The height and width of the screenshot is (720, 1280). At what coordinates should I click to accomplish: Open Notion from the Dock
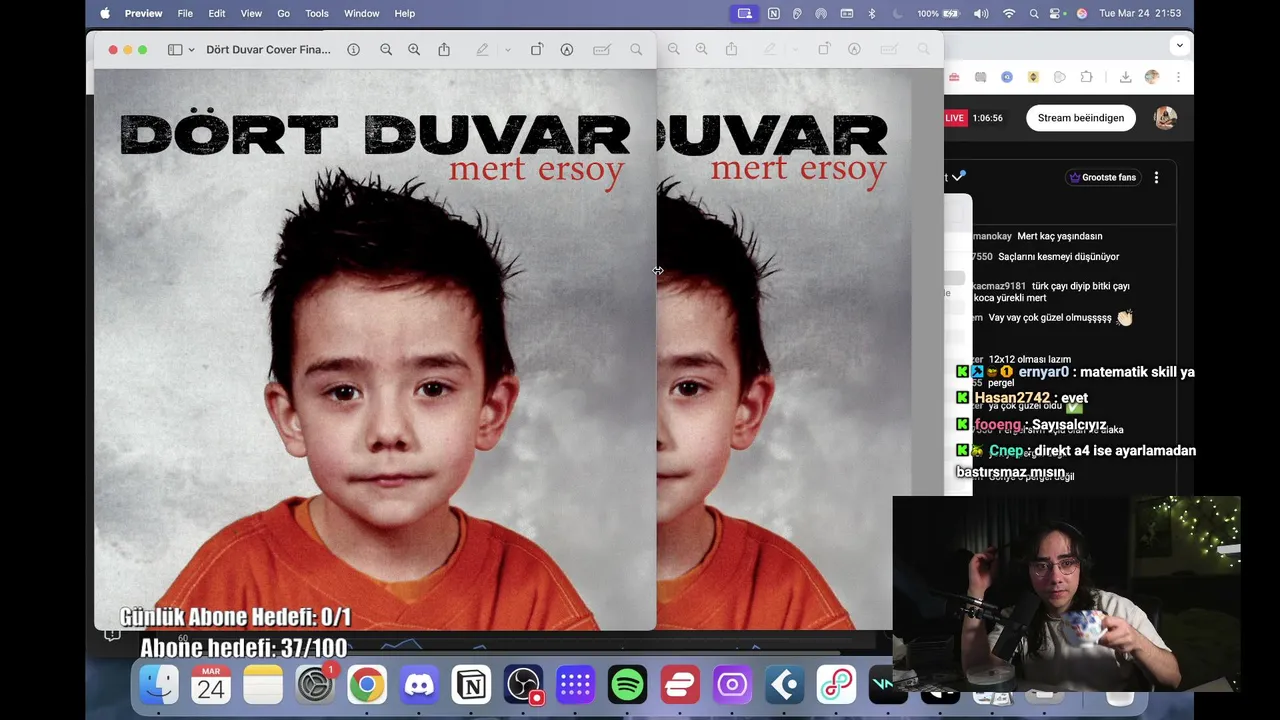click(471, 685)
